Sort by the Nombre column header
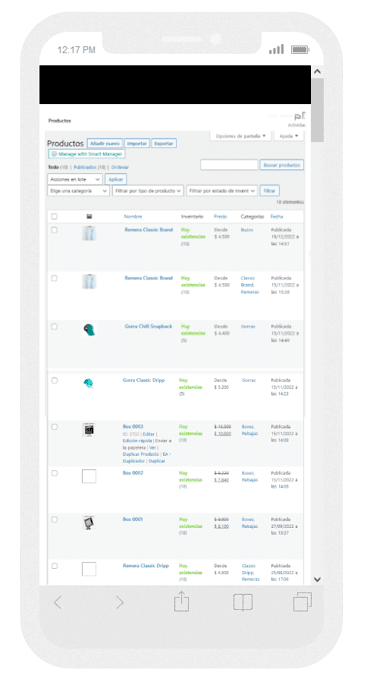Viewport: 367px width, 679px height. click(x=133, y=216)
